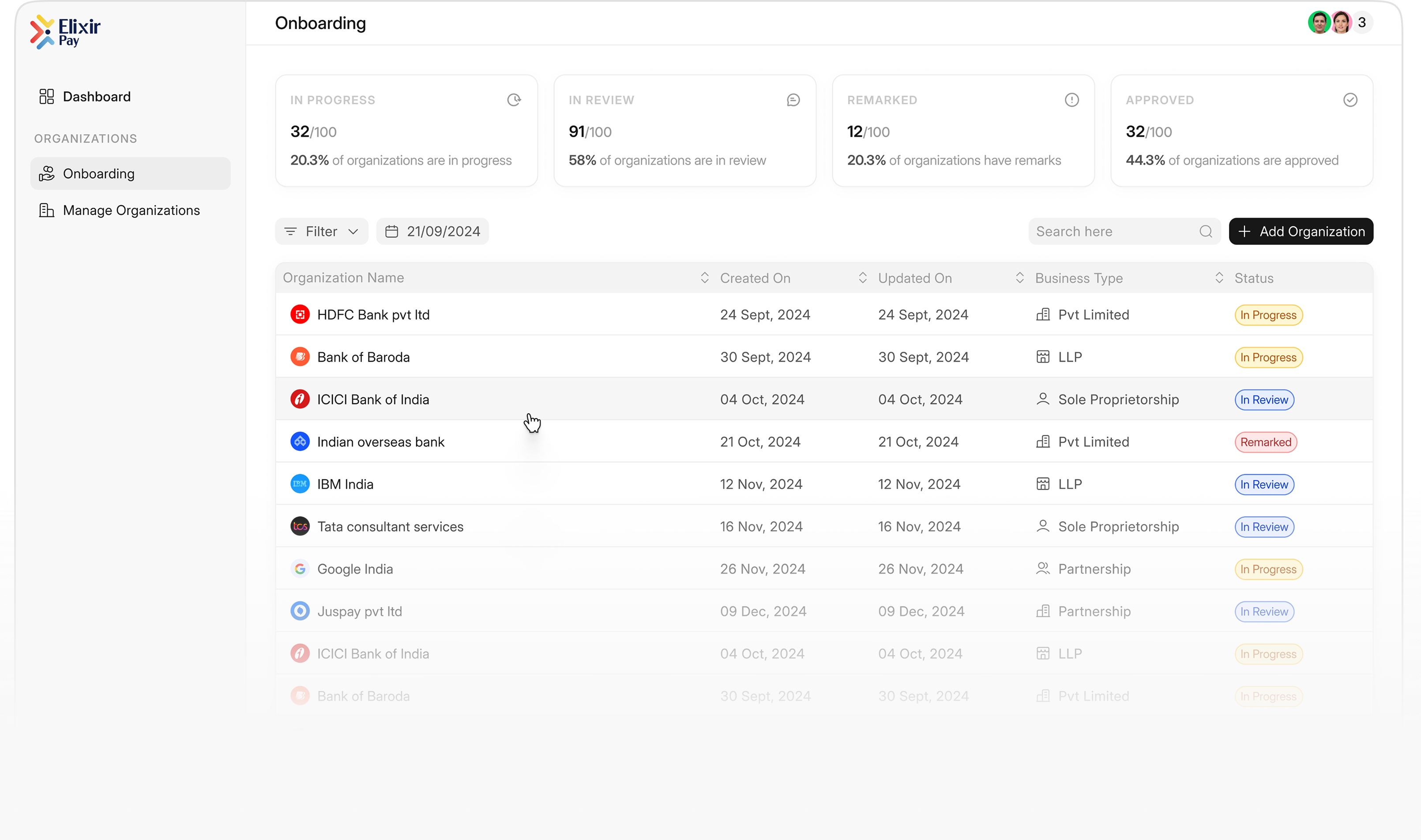The image size is (1421, 840).
Task: Click the Google India logo icon
Action: 300,570
